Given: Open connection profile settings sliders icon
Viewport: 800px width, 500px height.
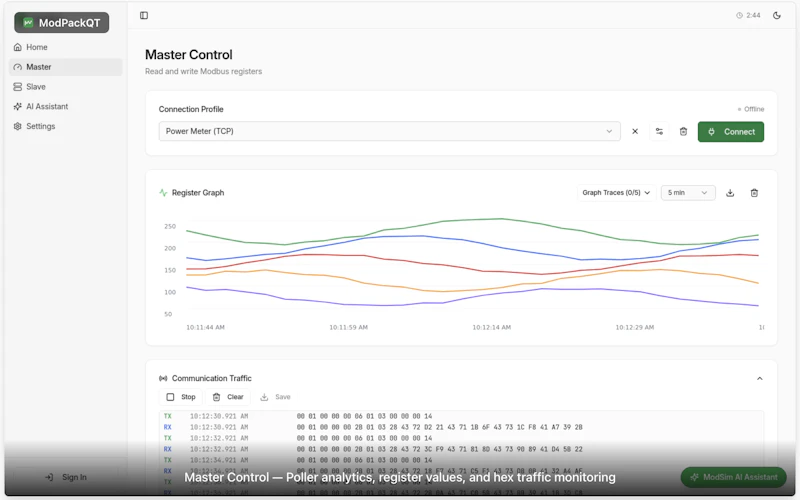Looking at the screenshot, I should (659, 131).
